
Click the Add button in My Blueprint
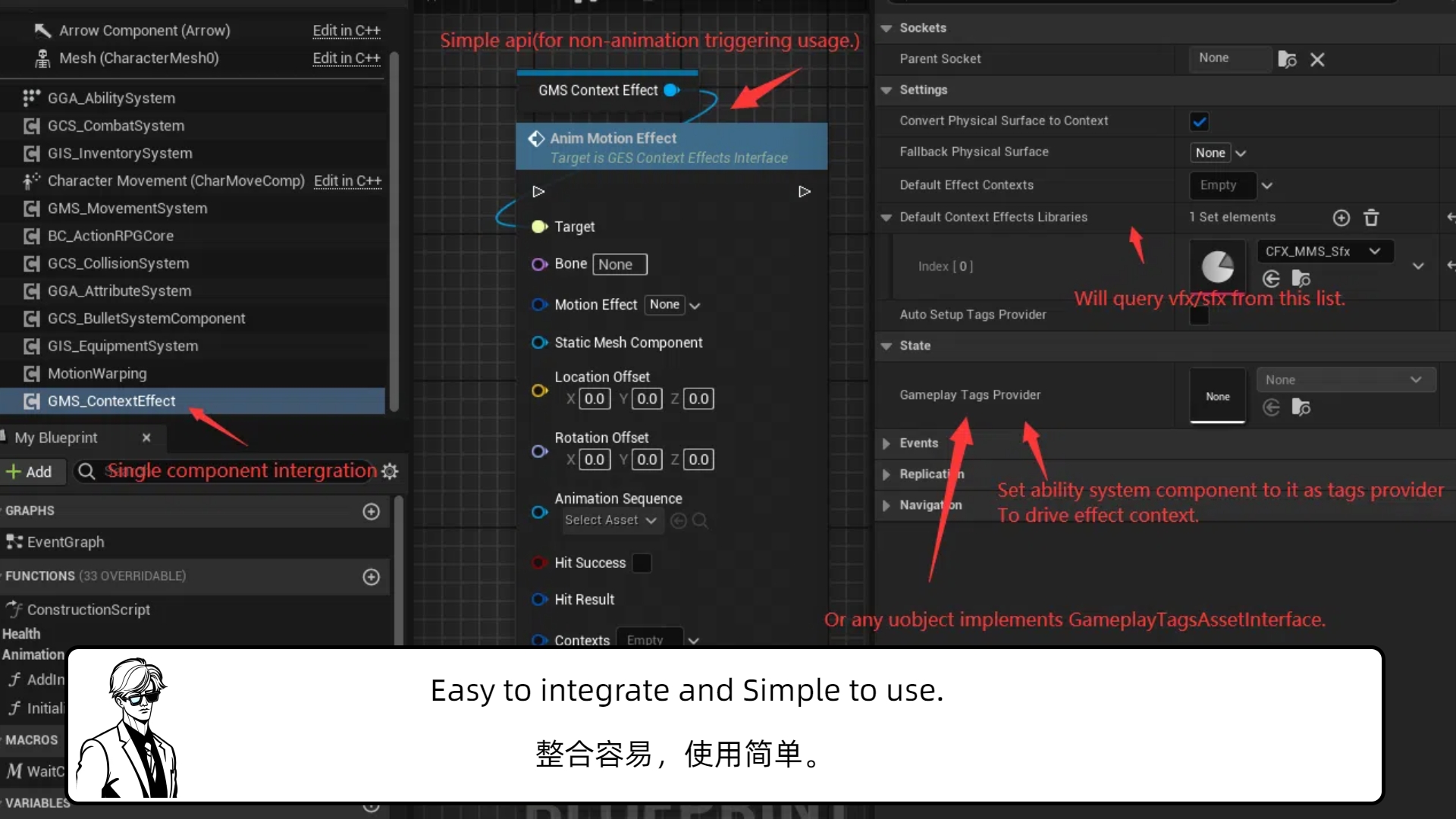click(x=33, y=471)
